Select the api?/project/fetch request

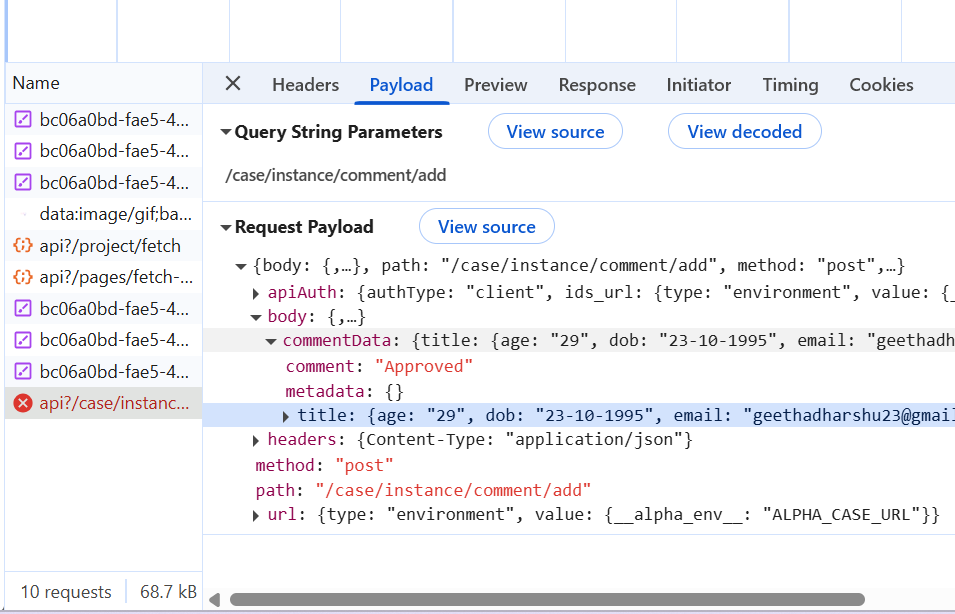pyautogui.click(x=104, y=245)
